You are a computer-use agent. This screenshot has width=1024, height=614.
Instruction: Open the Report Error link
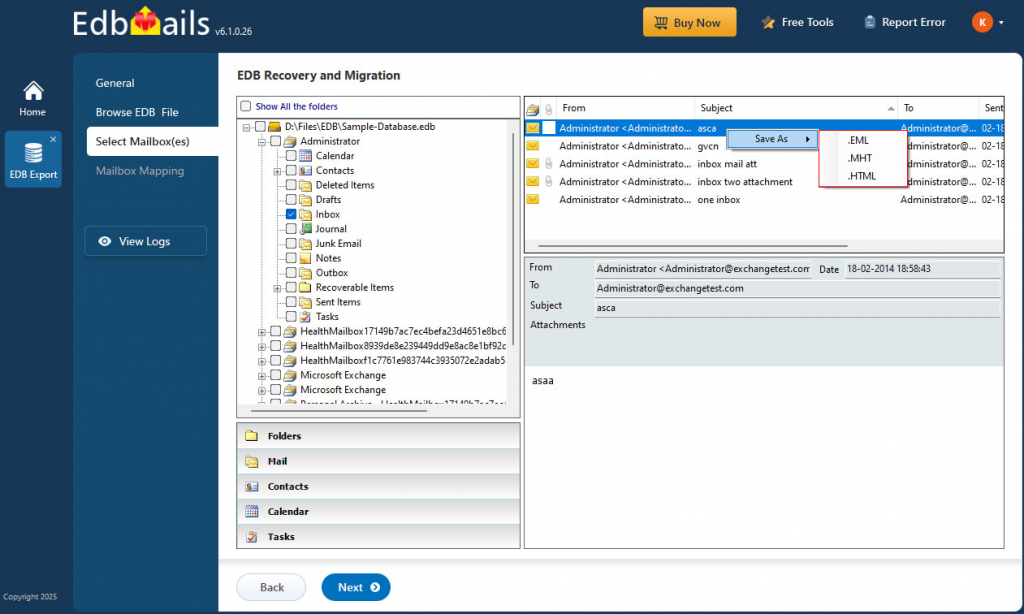point(904,22)
